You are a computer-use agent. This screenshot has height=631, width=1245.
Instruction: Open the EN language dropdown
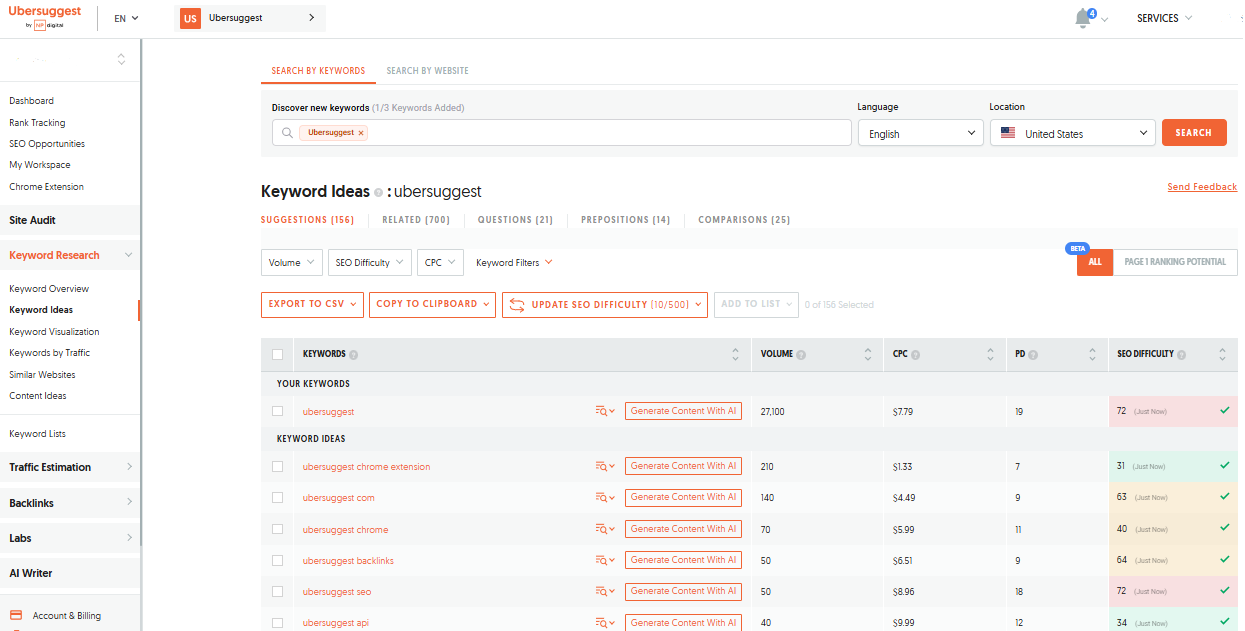127,18
